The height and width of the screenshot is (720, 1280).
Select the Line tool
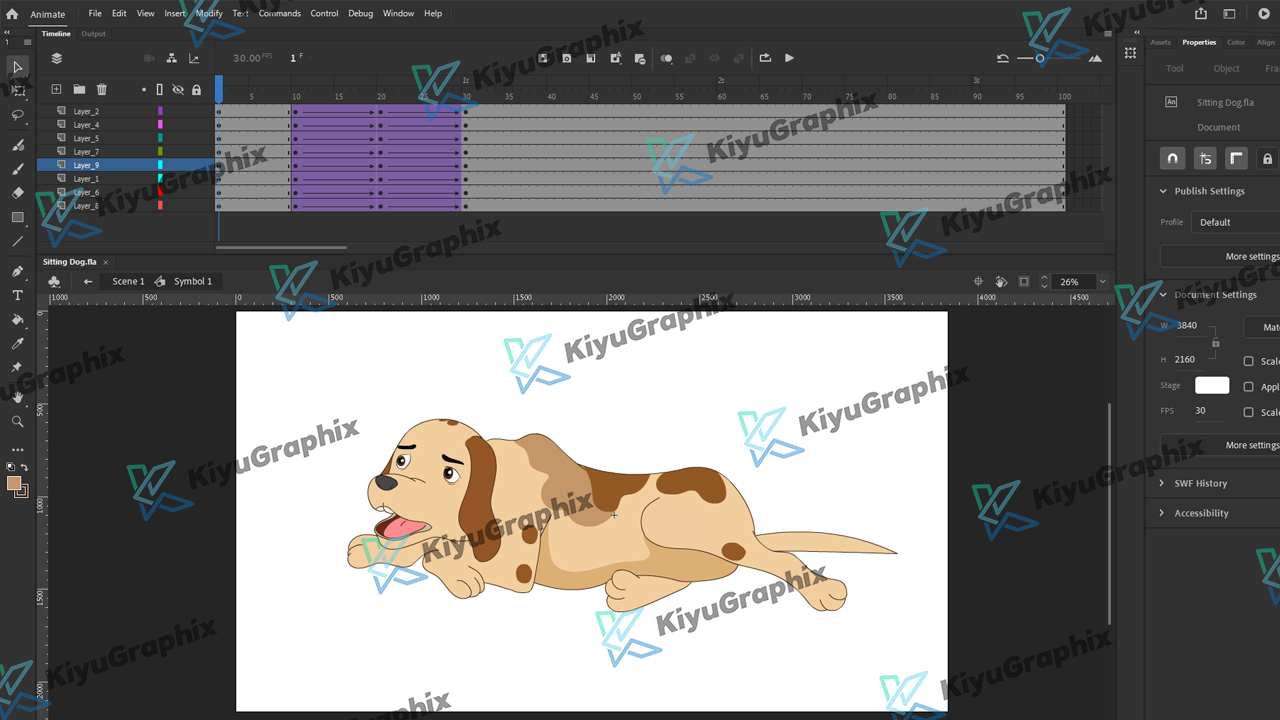(x=17, y=242)
